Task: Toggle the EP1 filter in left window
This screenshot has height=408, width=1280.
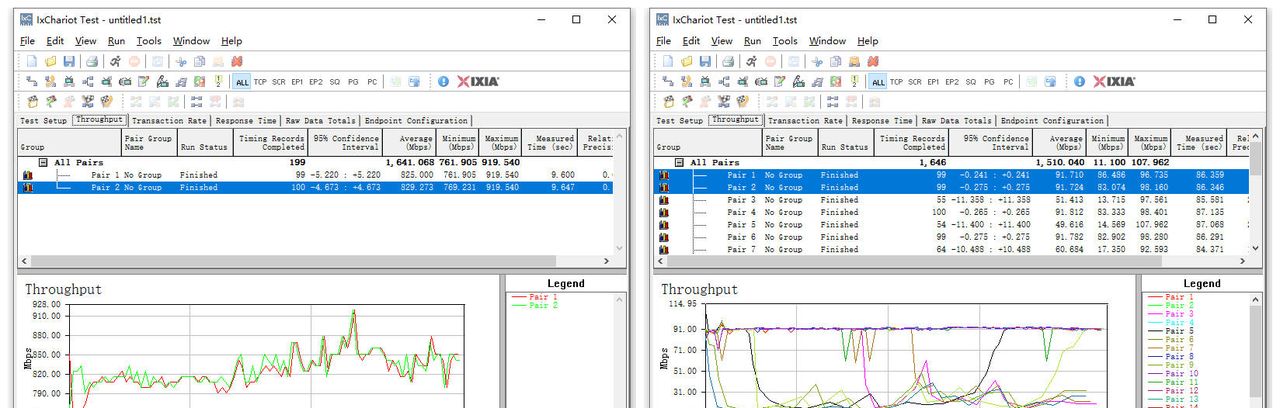Action: pyautogui.click(x=297, y=82)
